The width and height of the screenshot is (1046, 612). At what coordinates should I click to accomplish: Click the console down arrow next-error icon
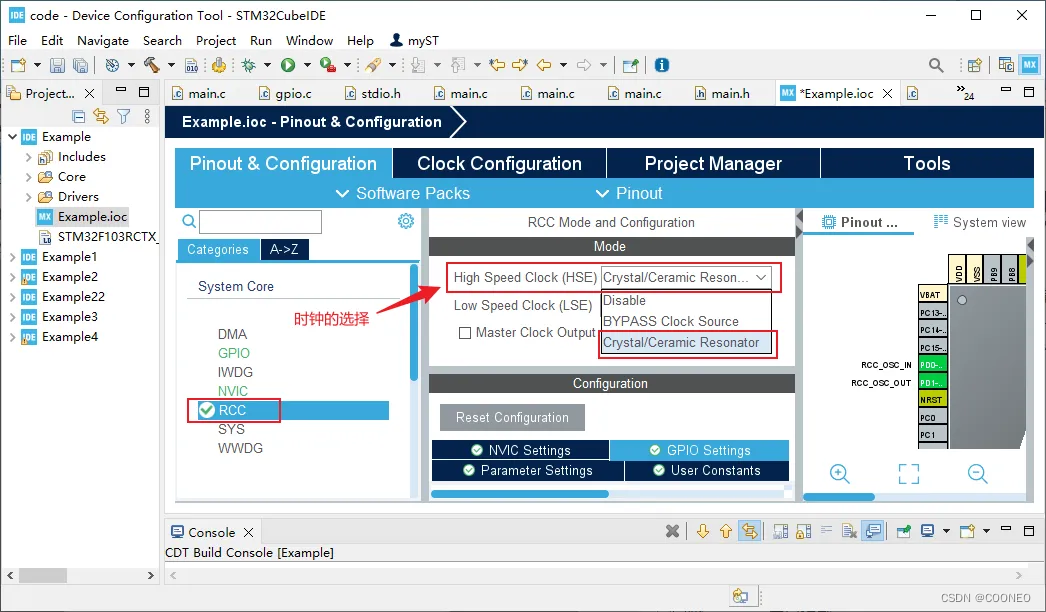702,531
